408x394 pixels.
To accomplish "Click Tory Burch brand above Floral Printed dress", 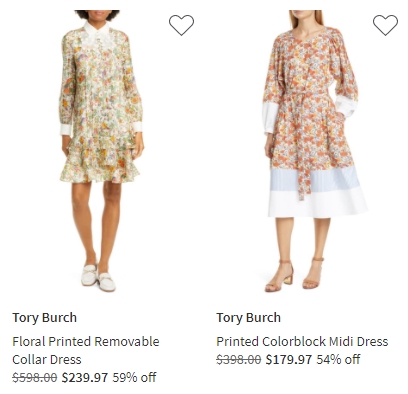I will click(x=45, y=318).
